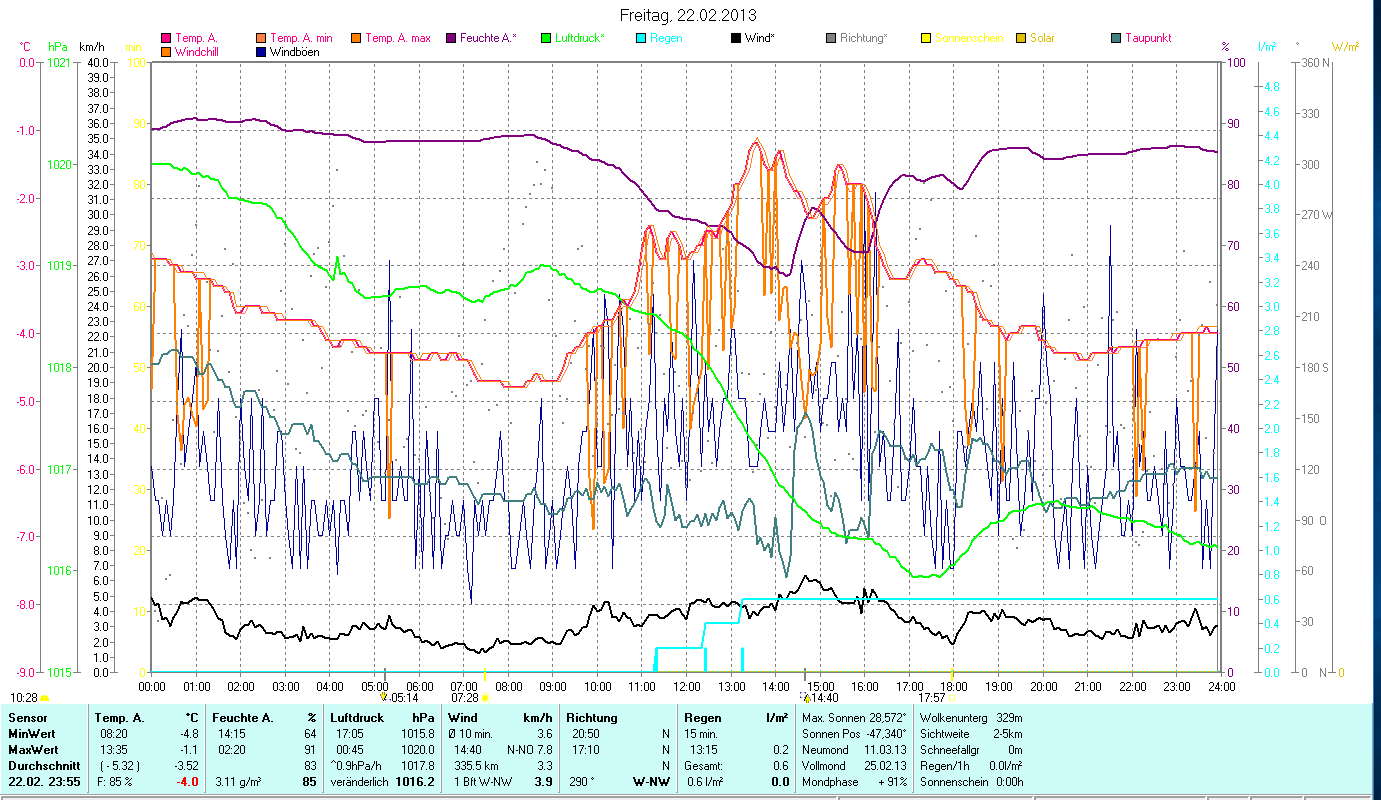This screenshot has width=1381, height=800.
Task: Toggle the Temp. A. max legend marker
Action: click(355, 38)
